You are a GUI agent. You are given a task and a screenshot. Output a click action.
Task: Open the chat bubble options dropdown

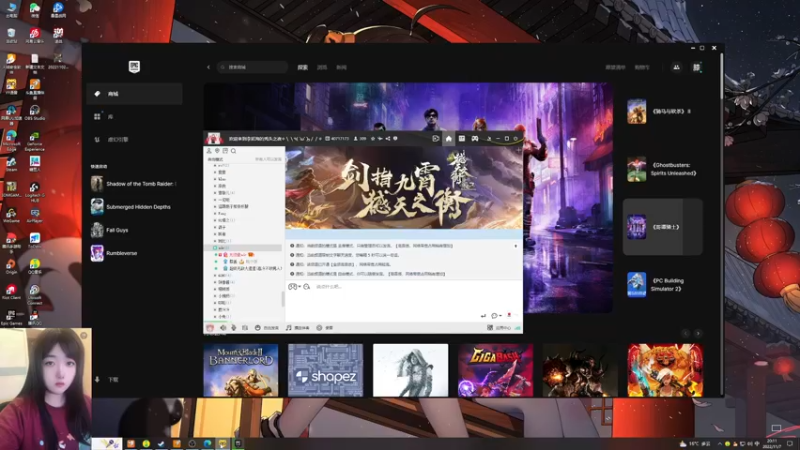point(496,316)
